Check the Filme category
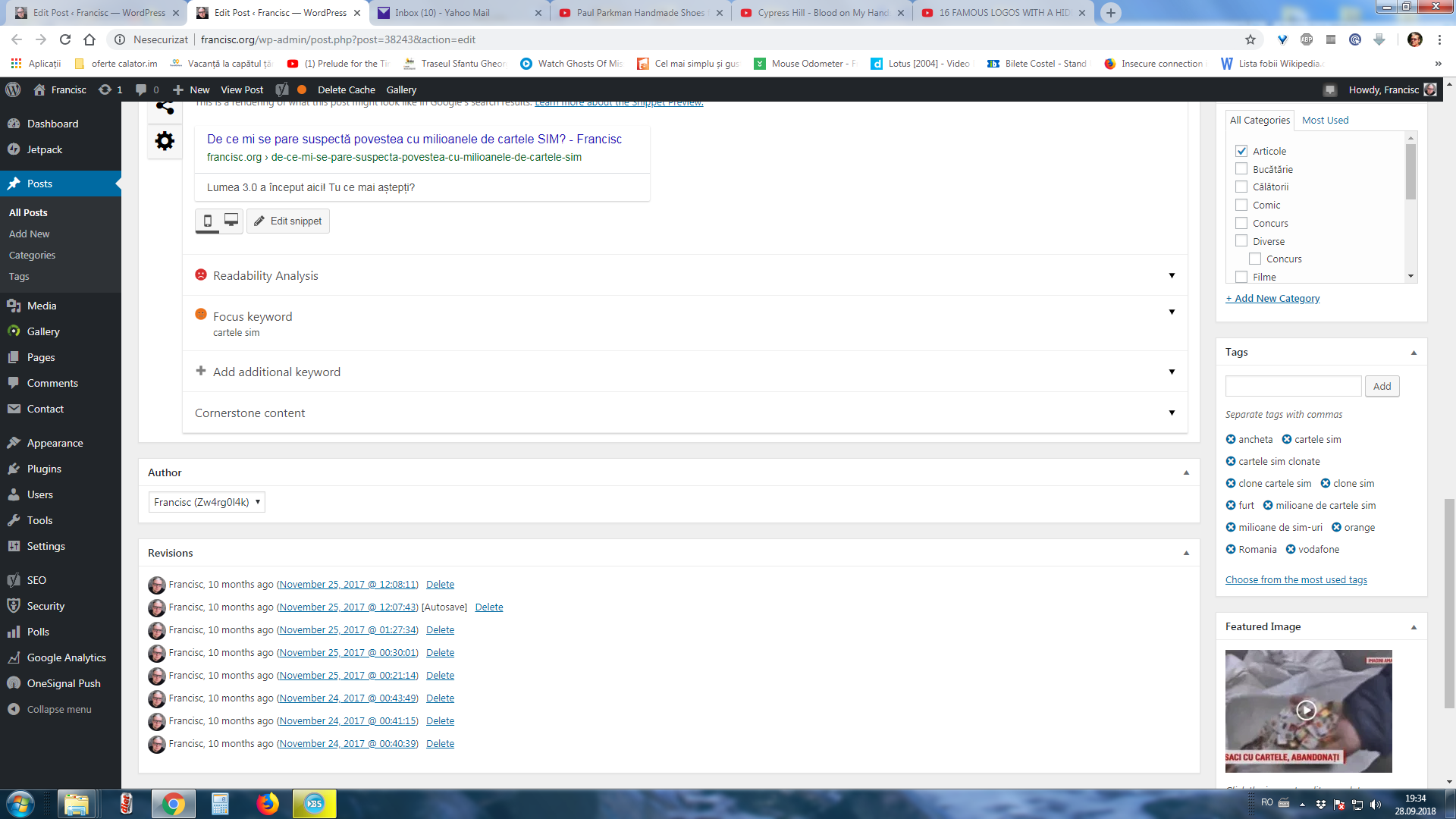Viewport: 1456px width, 819px height. pos(1241,277)
